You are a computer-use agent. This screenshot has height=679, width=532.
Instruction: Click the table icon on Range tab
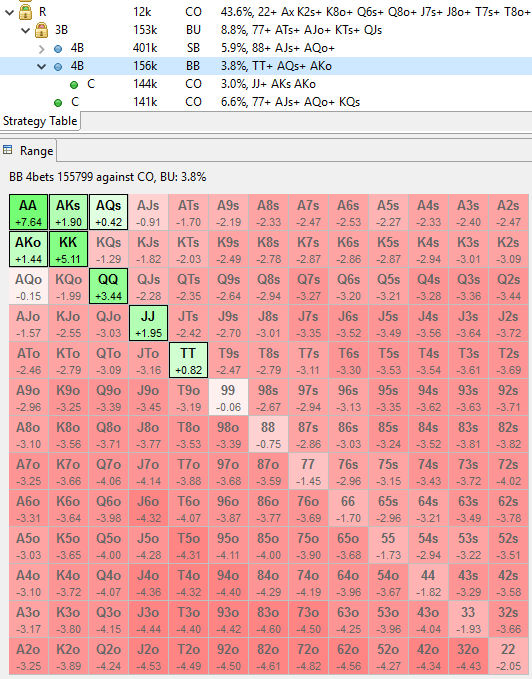pos(7,150)
